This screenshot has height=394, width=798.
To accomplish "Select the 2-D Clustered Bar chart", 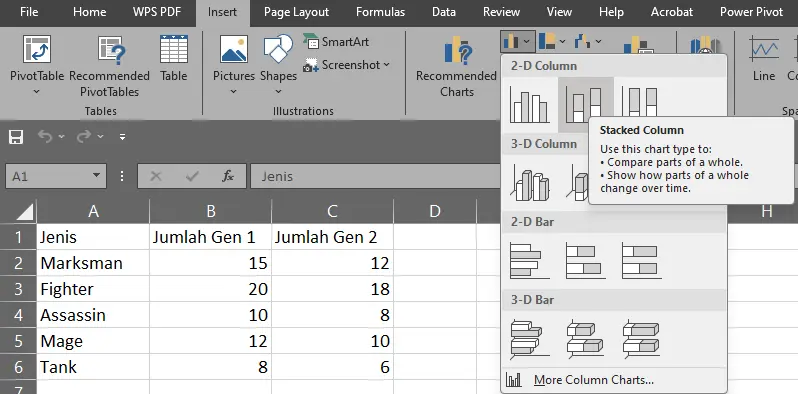I will [530, 261].
